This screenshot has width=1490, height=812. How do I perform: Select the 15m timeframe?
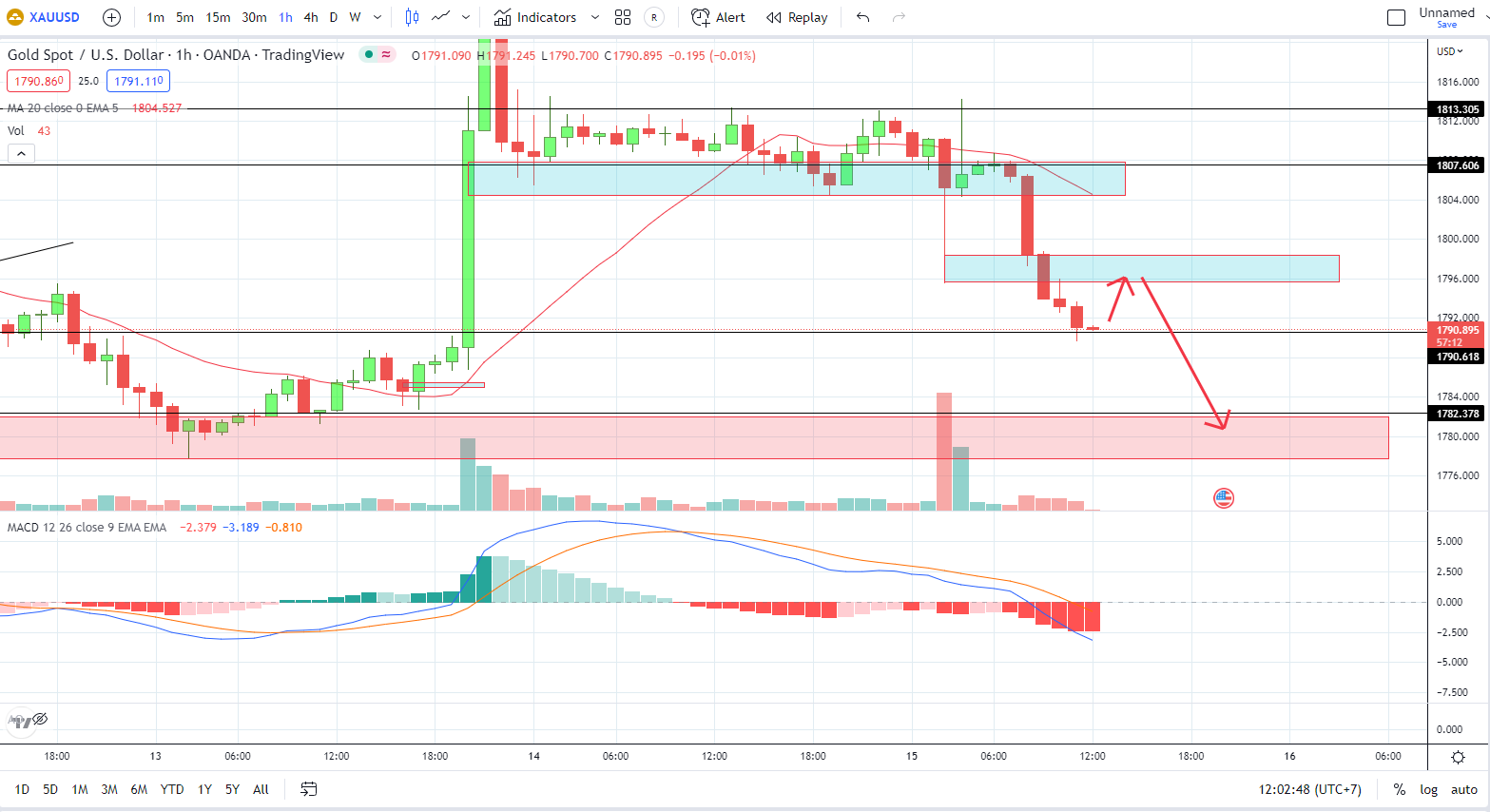pos(218,17)
